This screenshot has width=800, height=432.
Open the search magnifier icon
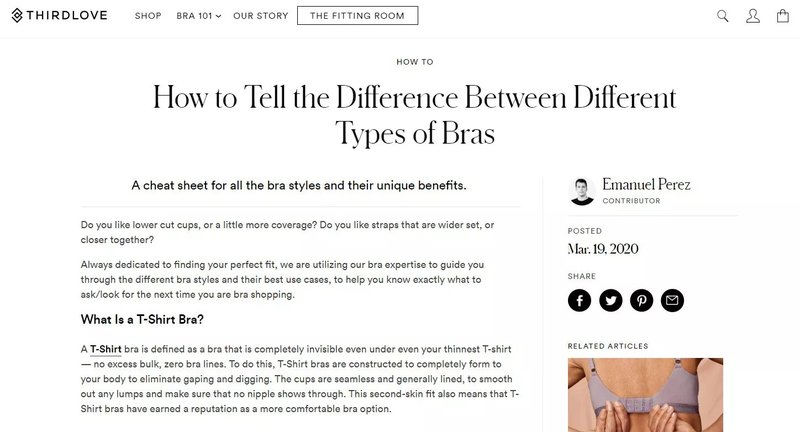[723, 16]
